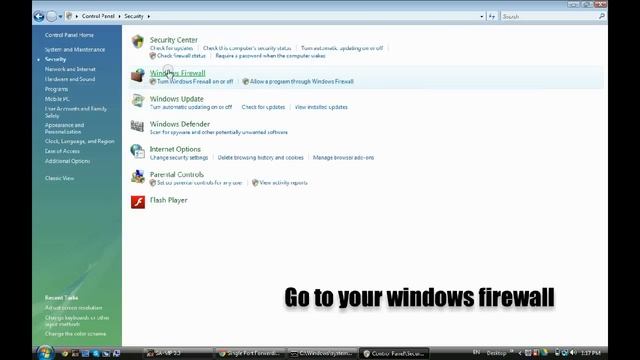Open Additional Options in sidebar
The image size is (640, 360).
click(x=67, y=161)
